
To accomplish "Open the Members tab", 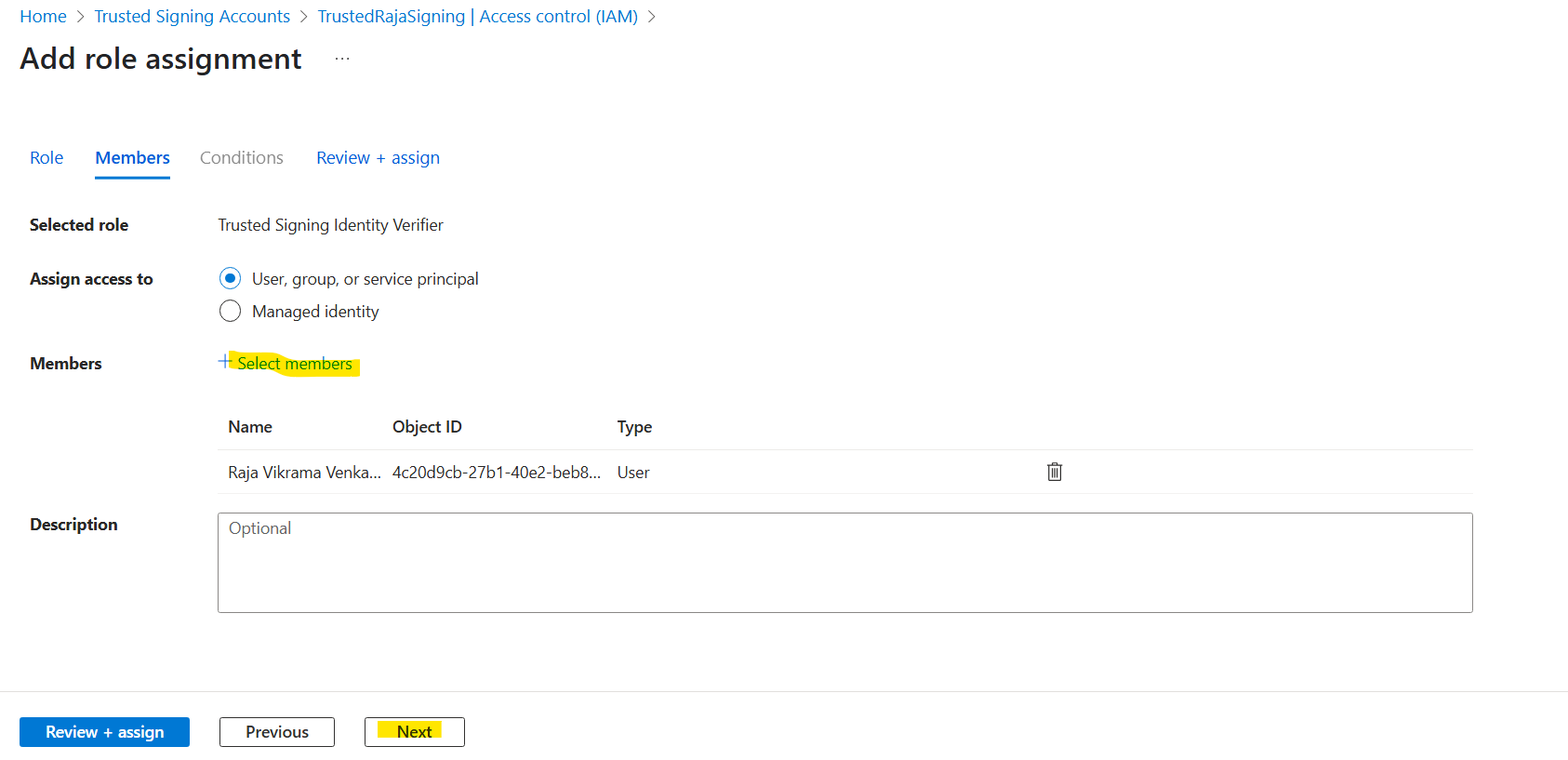I will pyautogui.click(x=132, y=158).
